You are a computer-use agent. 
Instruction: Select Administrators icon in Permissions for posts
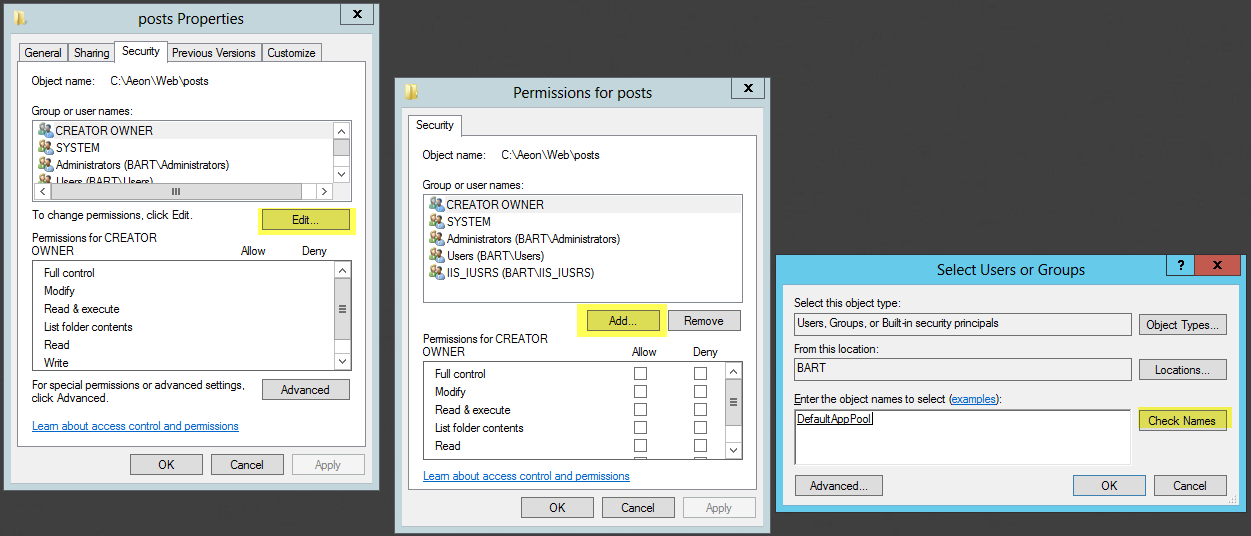pyautogui.click(x=436, y=238)
